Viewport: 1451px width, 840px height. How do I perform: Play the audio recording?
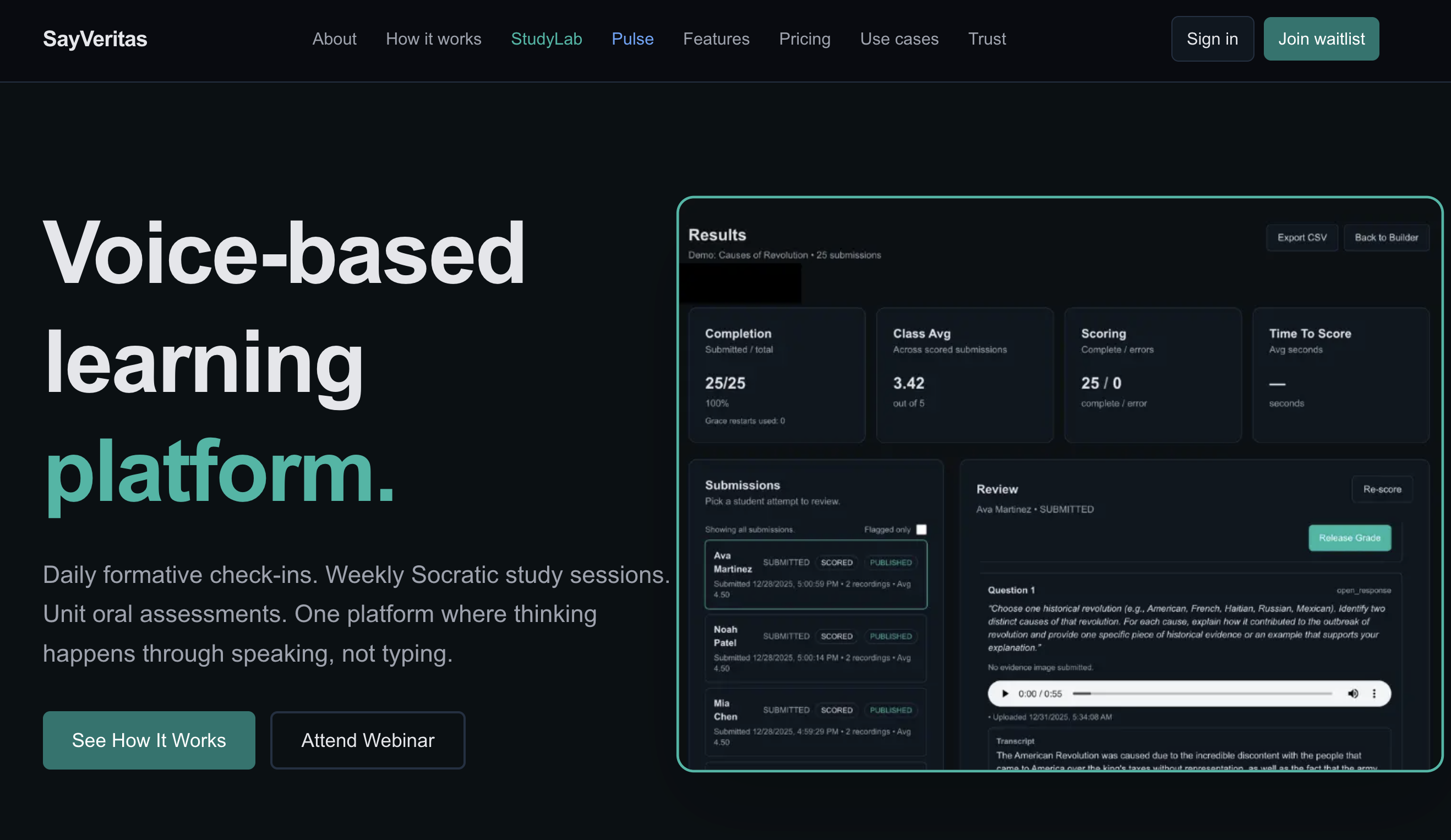[x=1005, y=693]
